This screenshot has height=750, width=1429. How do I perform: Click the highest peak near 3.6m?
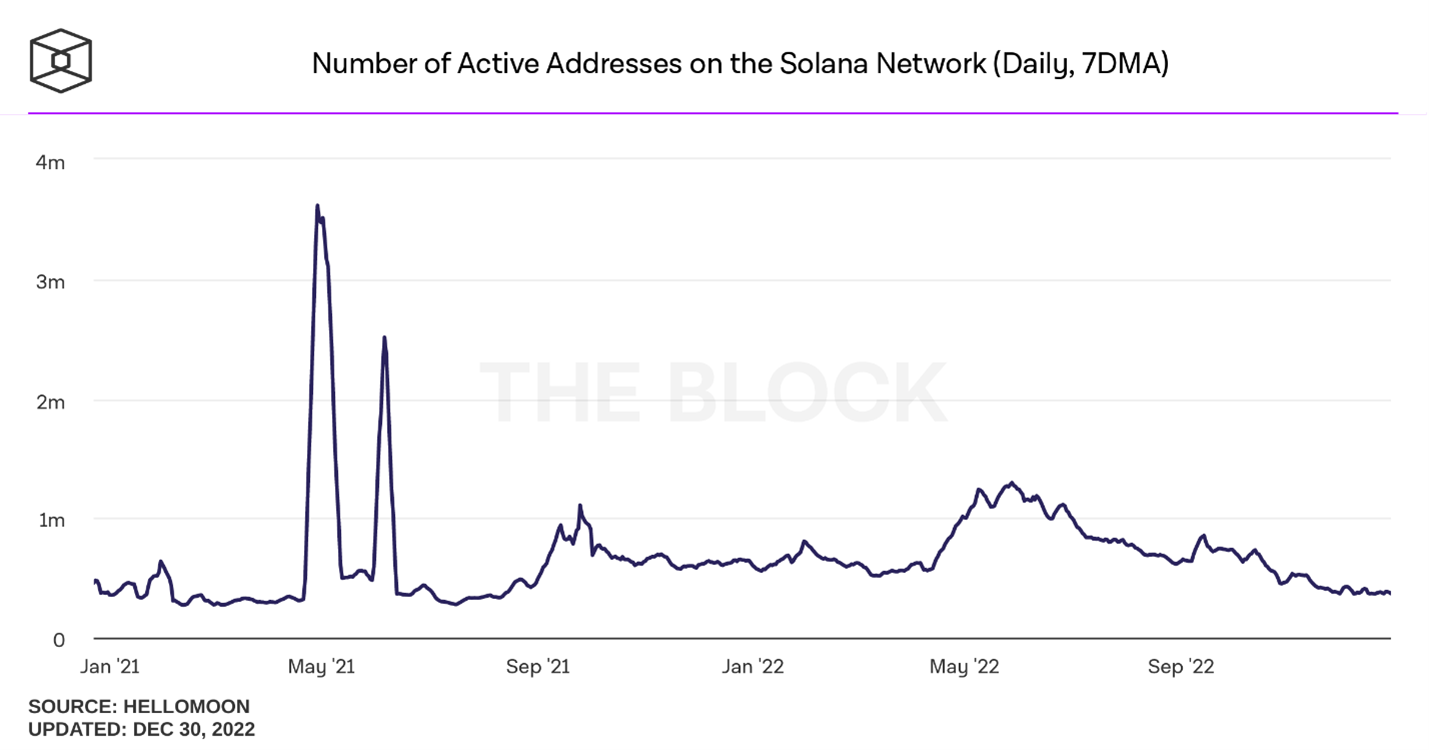[317, 206]
